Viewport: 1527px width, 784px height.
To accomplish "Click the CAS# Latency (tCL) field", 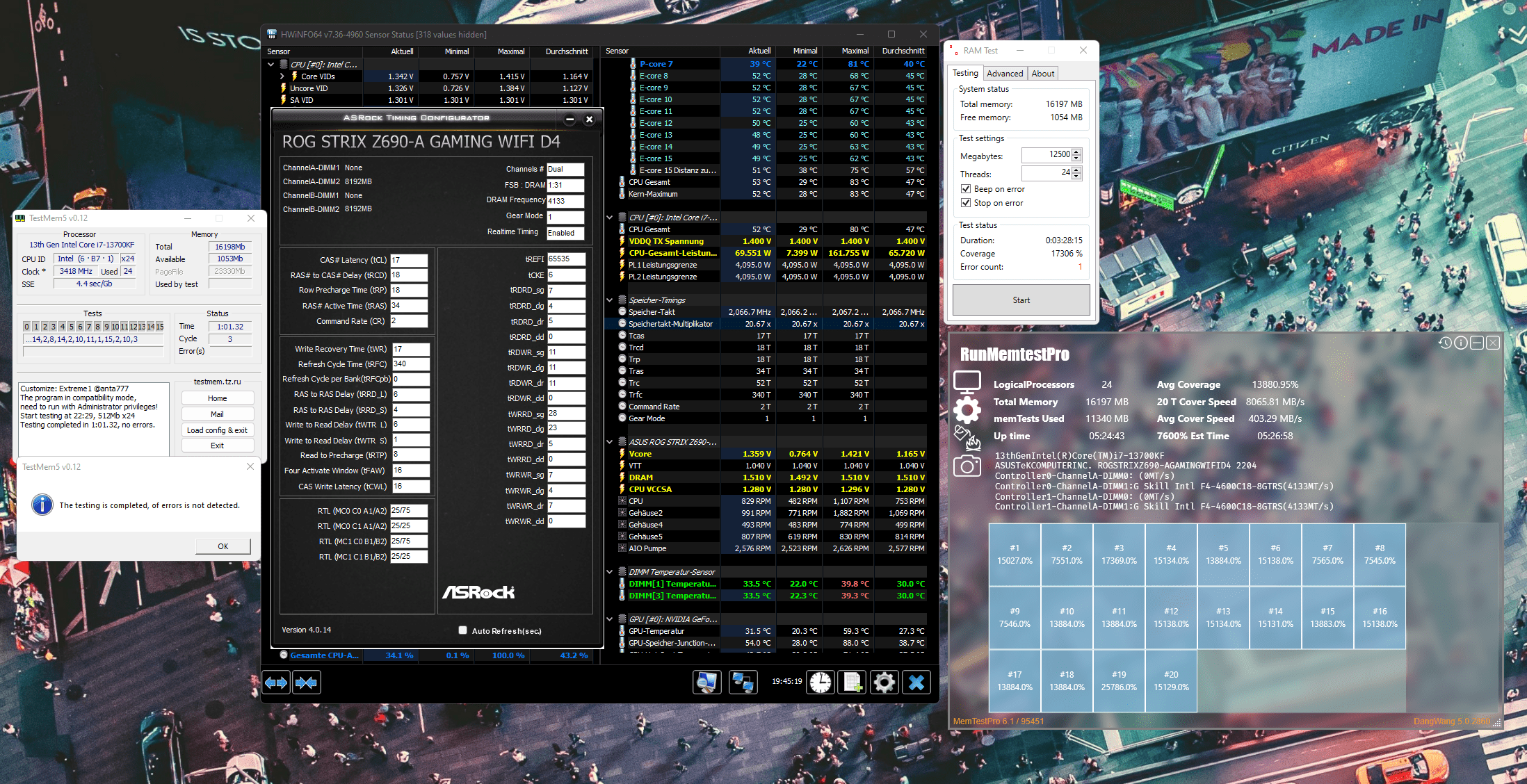I will [x=409, y=260].
